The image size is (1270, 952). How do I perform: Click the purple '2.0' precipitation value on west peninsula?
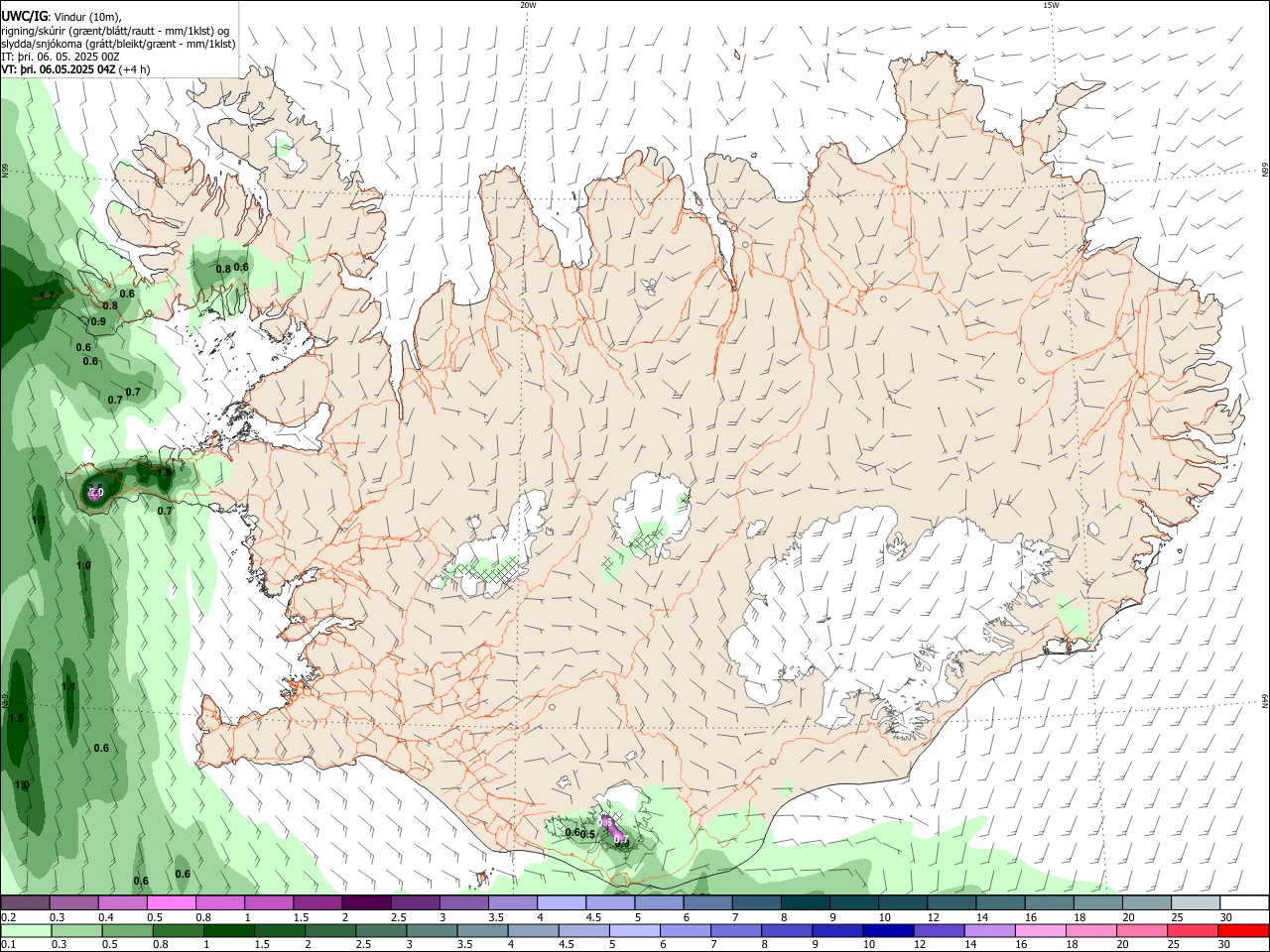click(95, 492)
